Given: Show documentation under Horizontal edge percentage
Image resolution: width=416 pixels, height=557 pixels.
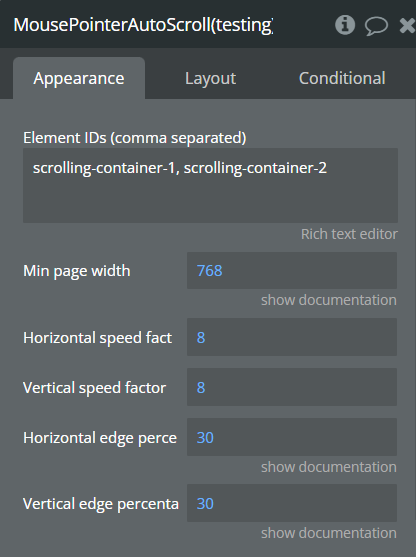Looking at the screenshot, I should click(x=329, y=467).
